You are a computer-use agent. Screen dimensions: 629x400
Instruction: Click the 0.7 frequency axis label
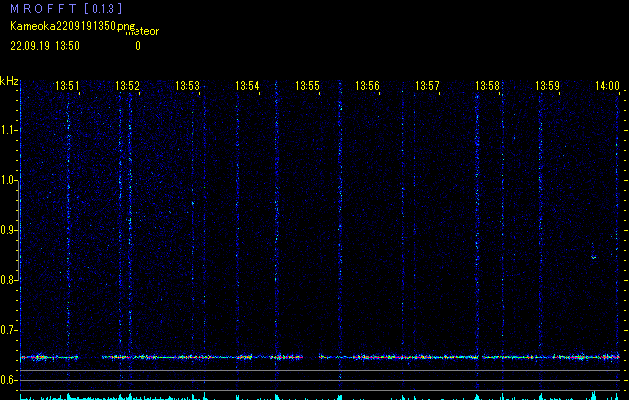(9, 330)
